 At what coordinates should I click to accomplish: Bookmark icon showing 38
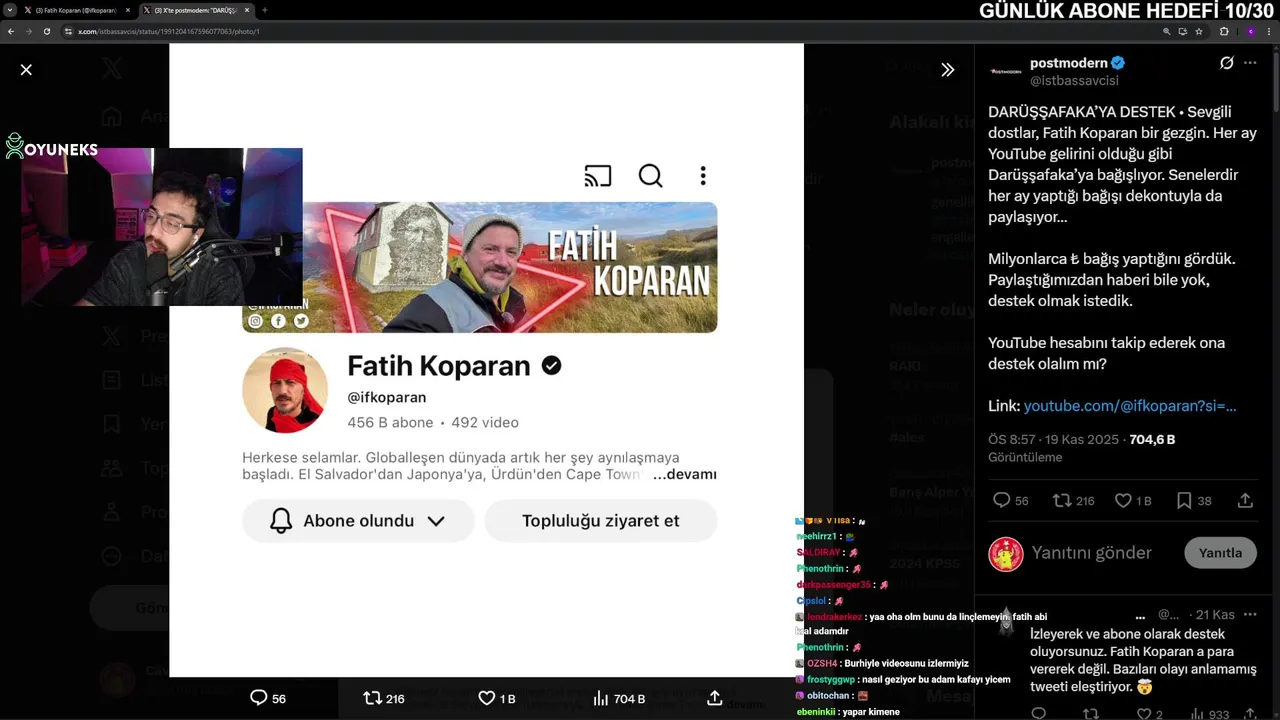tap(1184, 500)
